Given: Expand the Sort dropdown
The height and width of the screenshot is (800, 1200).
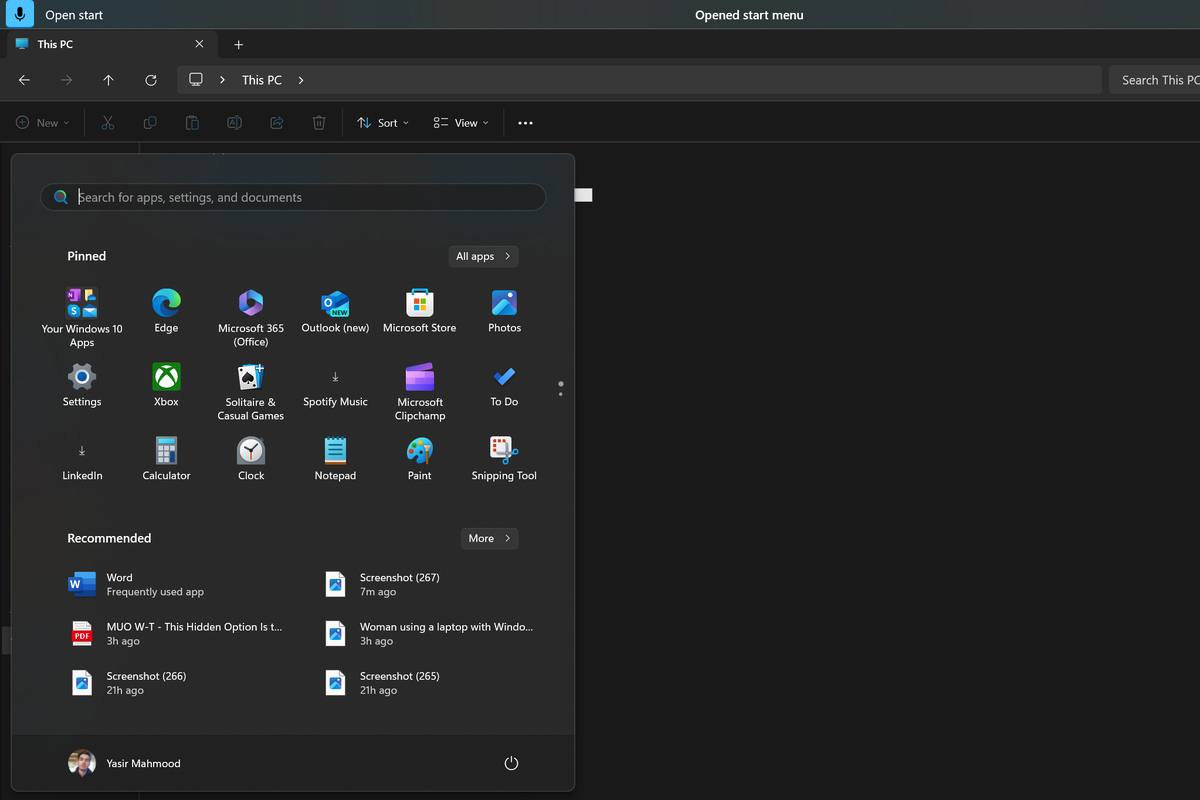Looking at the screenshot, I should 384,123.
